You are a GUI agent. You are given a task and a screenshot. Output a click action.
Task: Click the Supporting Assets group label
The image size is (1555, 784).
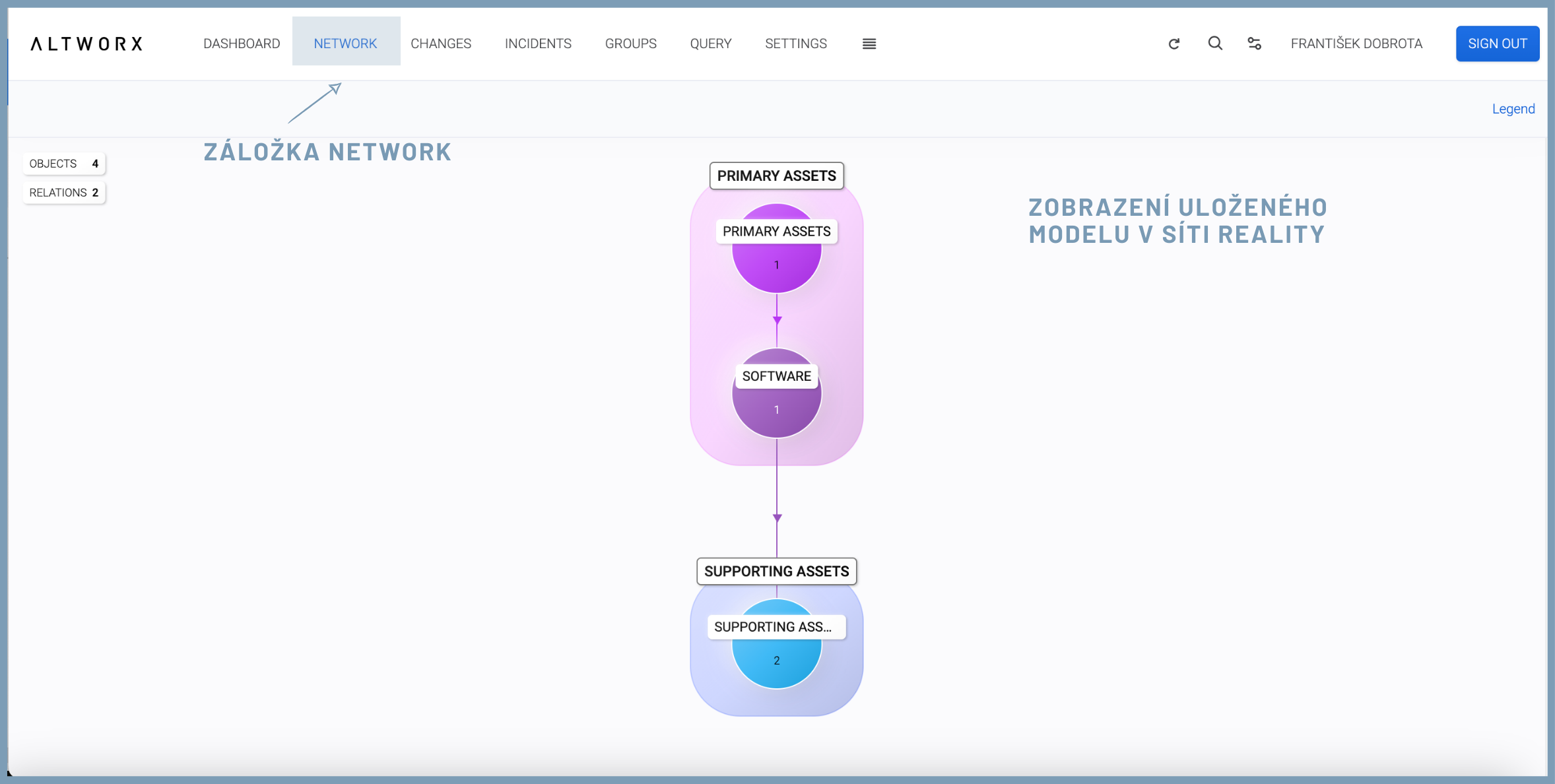[x=776, y=572]
